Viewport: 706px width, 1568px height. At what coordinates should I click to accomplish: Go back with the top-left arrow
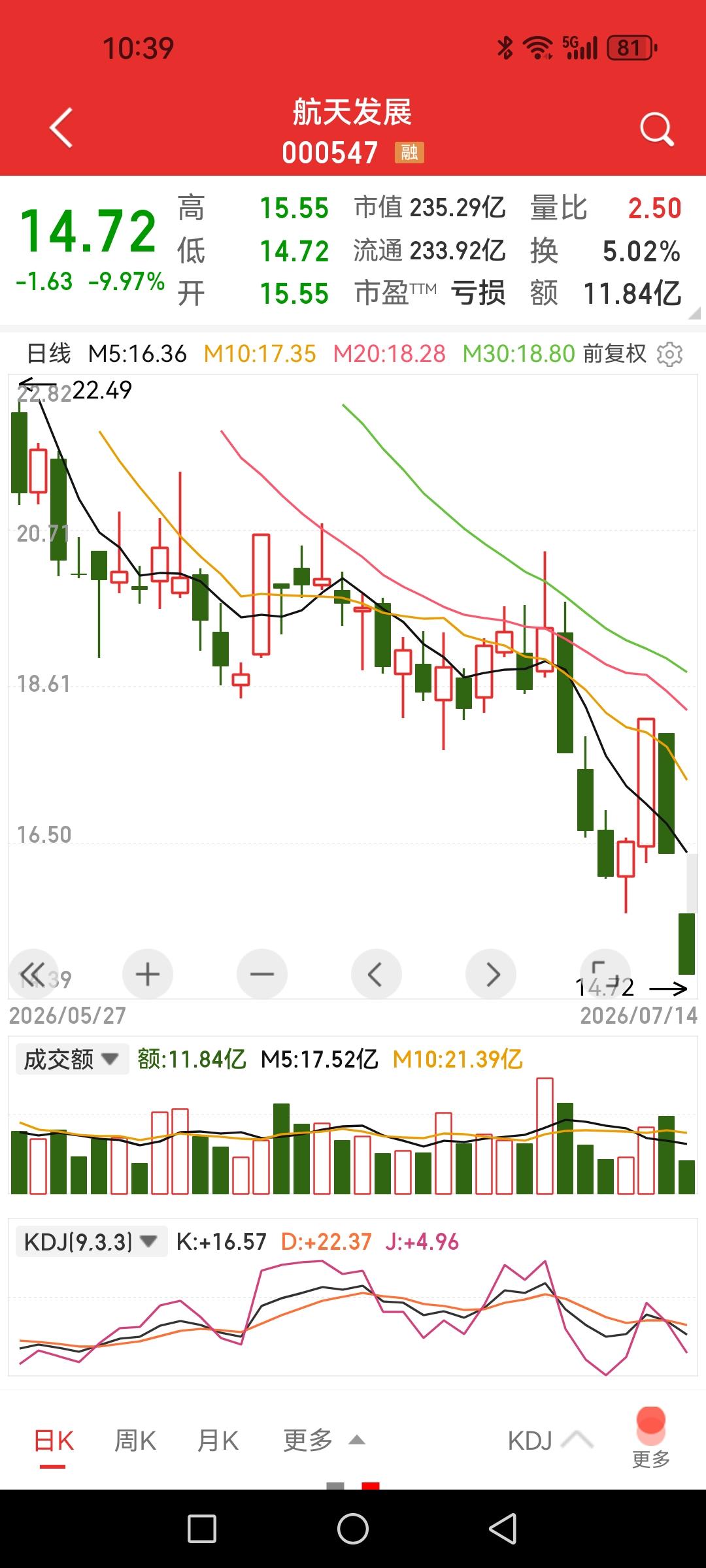(x=61, y=128)
